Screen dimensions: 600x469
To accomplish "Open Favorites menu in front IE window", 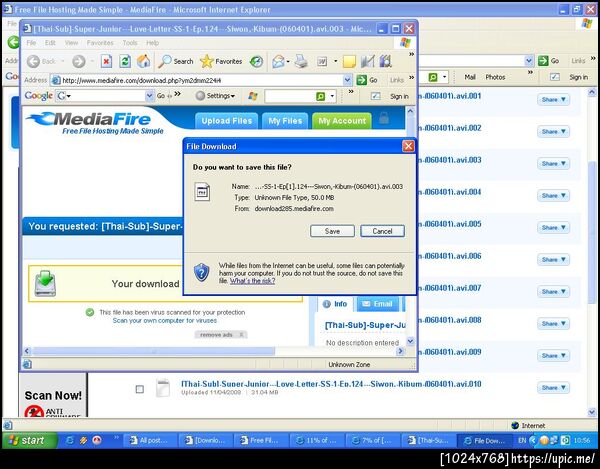I will click(x=100, y=43).
